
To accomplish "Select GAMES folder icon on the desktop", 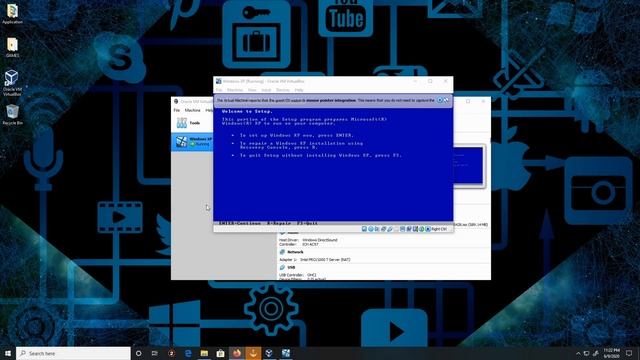I will tap(12, 47).
